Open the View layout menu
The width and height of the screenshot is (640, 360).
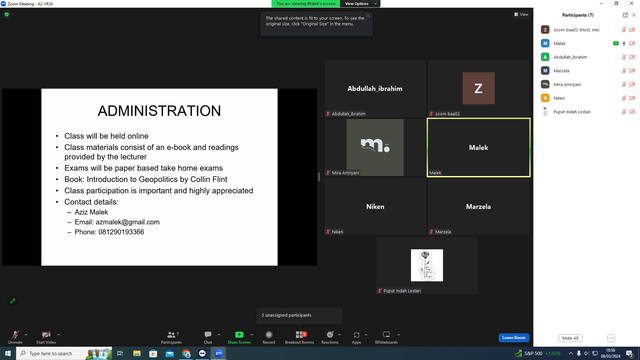click(x=521, y=14)
